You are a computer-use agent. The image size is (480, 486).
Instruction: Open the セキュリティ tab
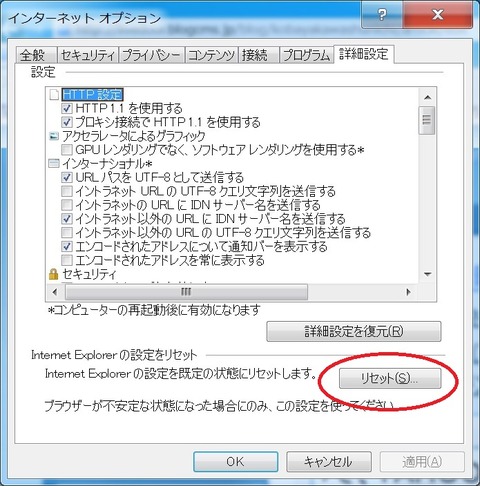click(88, 55)
